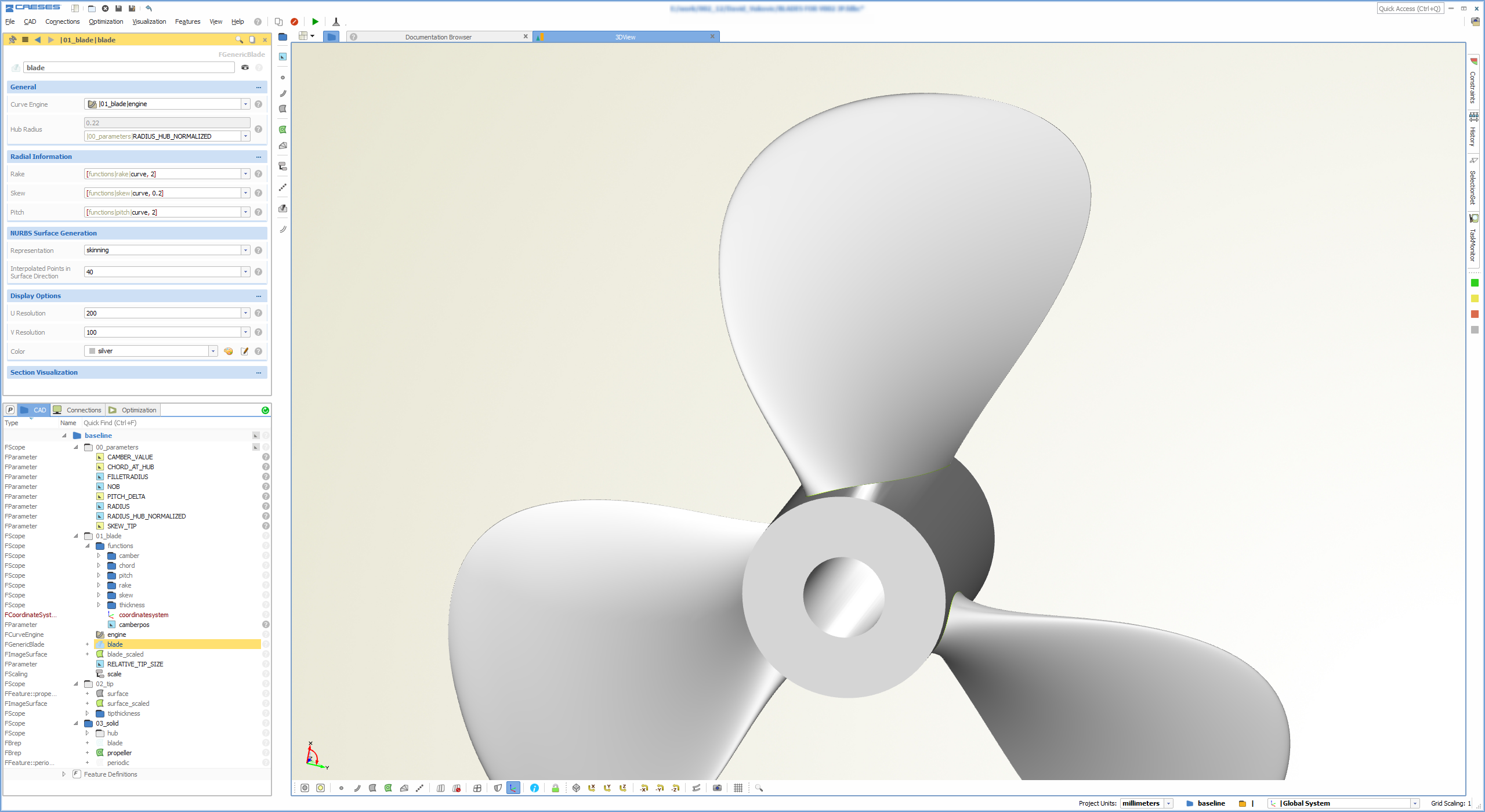Image resolution: width=1485 pixels, height=812 pixels.
Task: Click the camera screenshot icon in 3D toolbar
Action: pyautogui.click(x=718, y=788)
